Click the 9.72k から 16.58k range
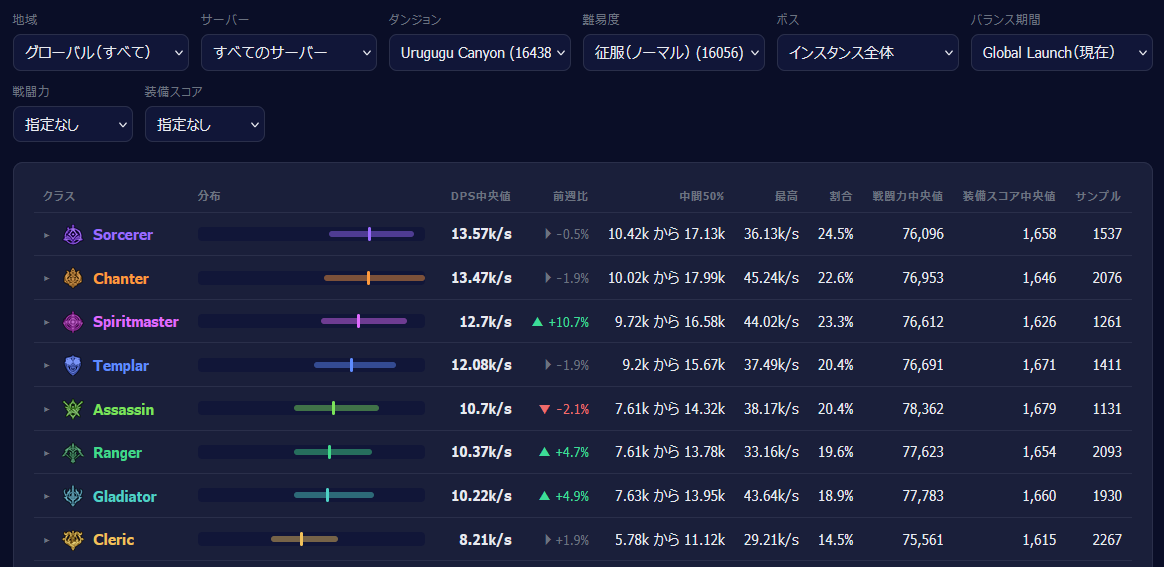The image size is (1164, 567). pyautogui.click(x=670, y=322)
